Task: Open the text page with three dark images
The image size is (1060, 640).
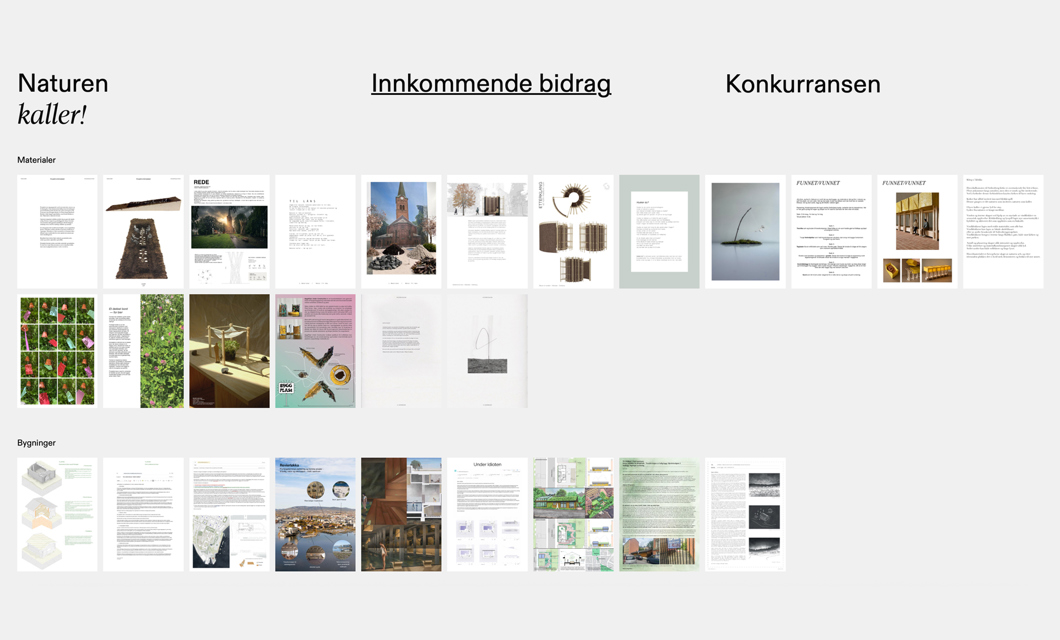Action: (x=745, y=514)
